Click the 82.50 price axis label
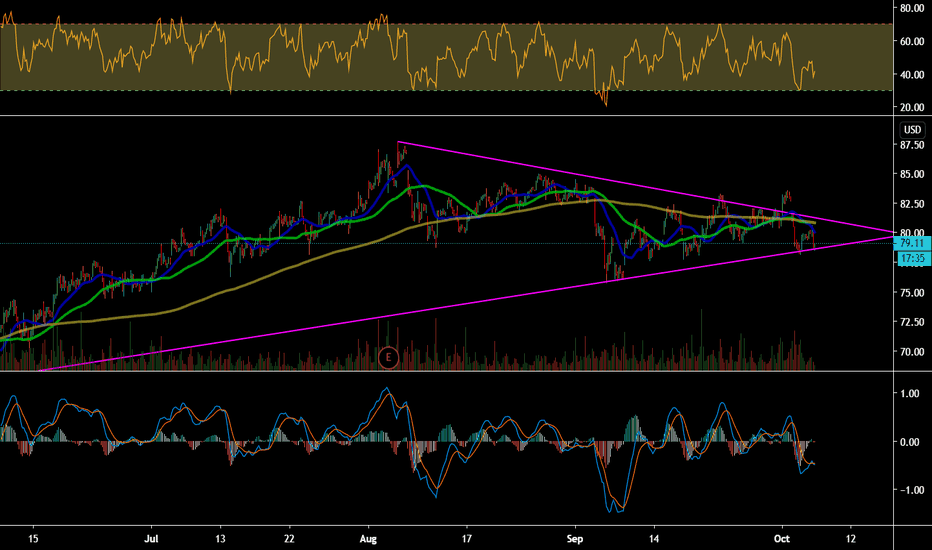The image size is (932, 550). 912,204
